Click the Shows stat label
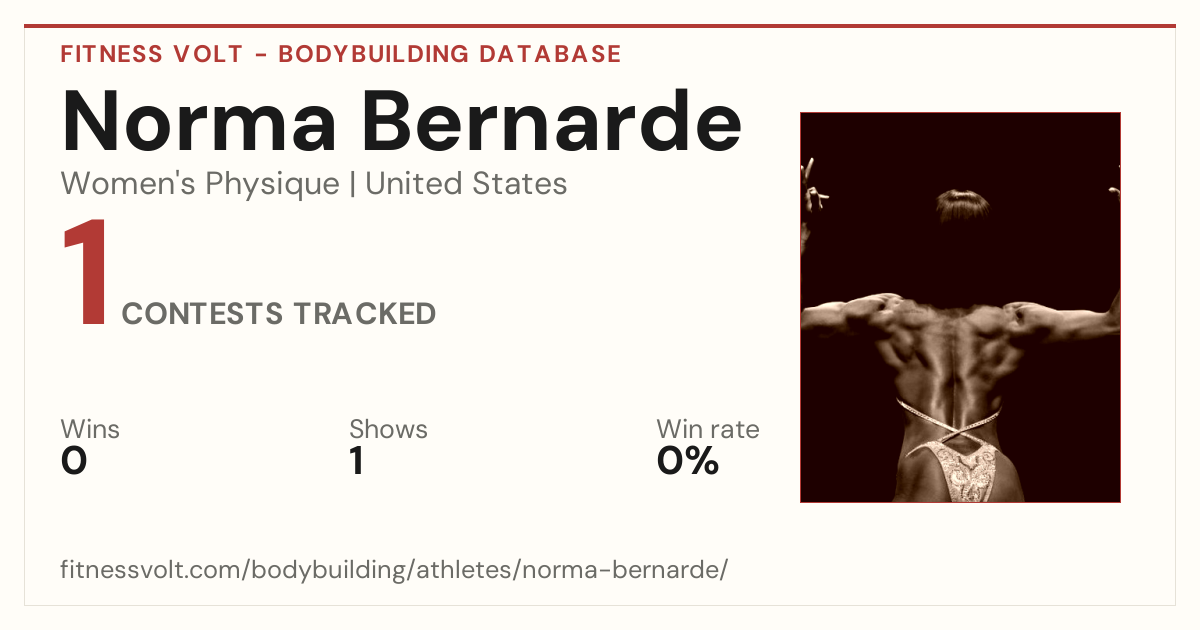This screenshot has height=630, width=1200. (x=388, y=429)
